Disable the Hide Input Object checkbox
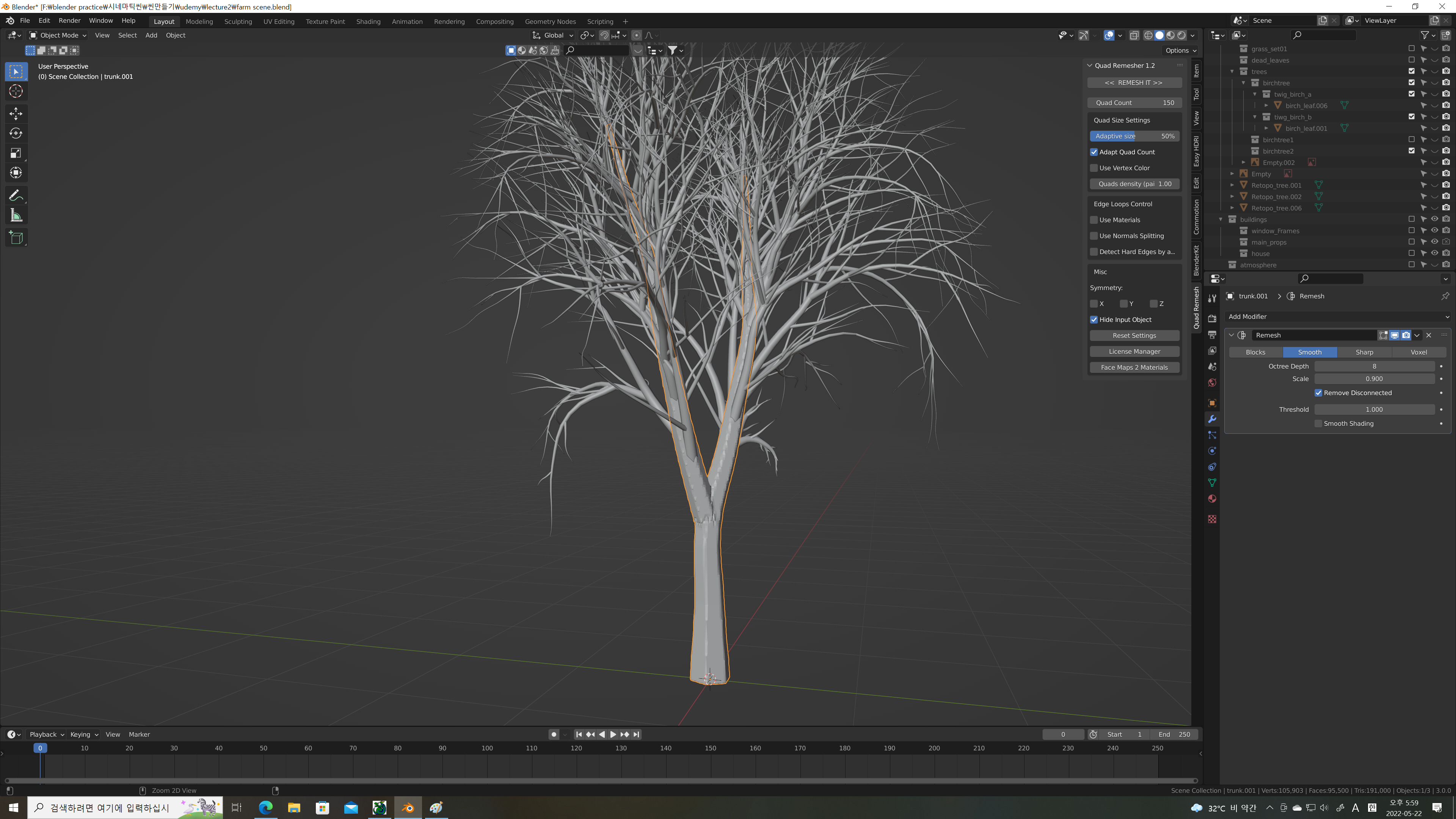Image resolution: width=1456 pixels, height=819 pixels. click(x=1094, y=320)
